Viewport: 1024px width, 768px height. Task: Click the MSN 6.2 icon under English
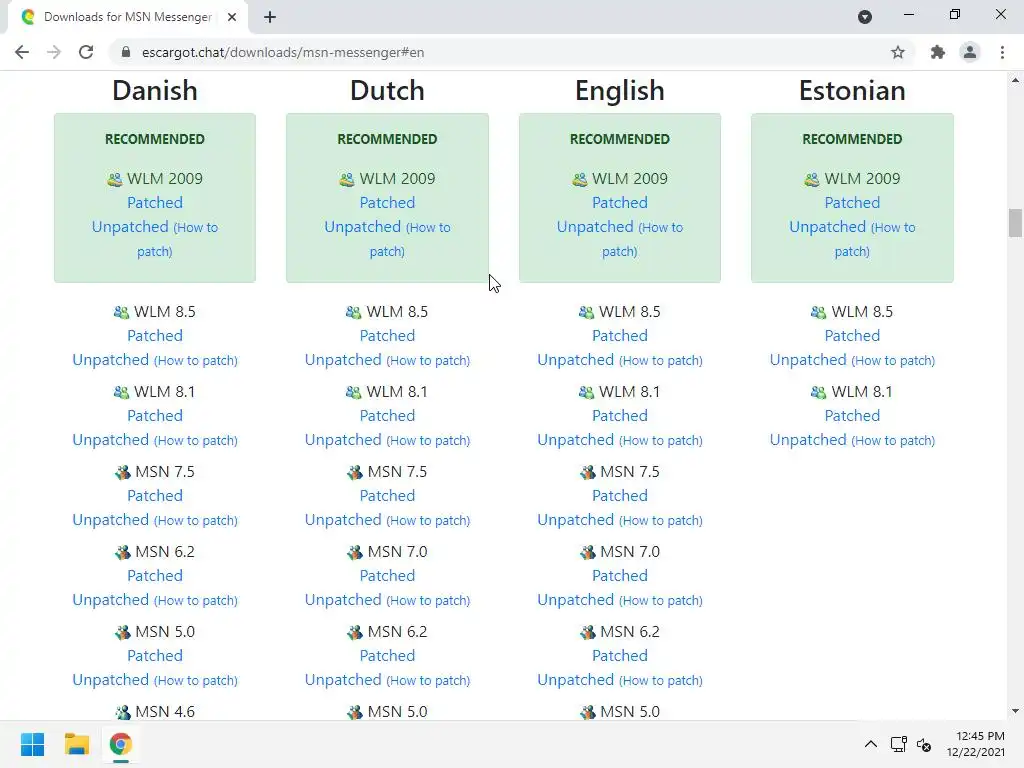pyautogui.click(x=587, y=632)
